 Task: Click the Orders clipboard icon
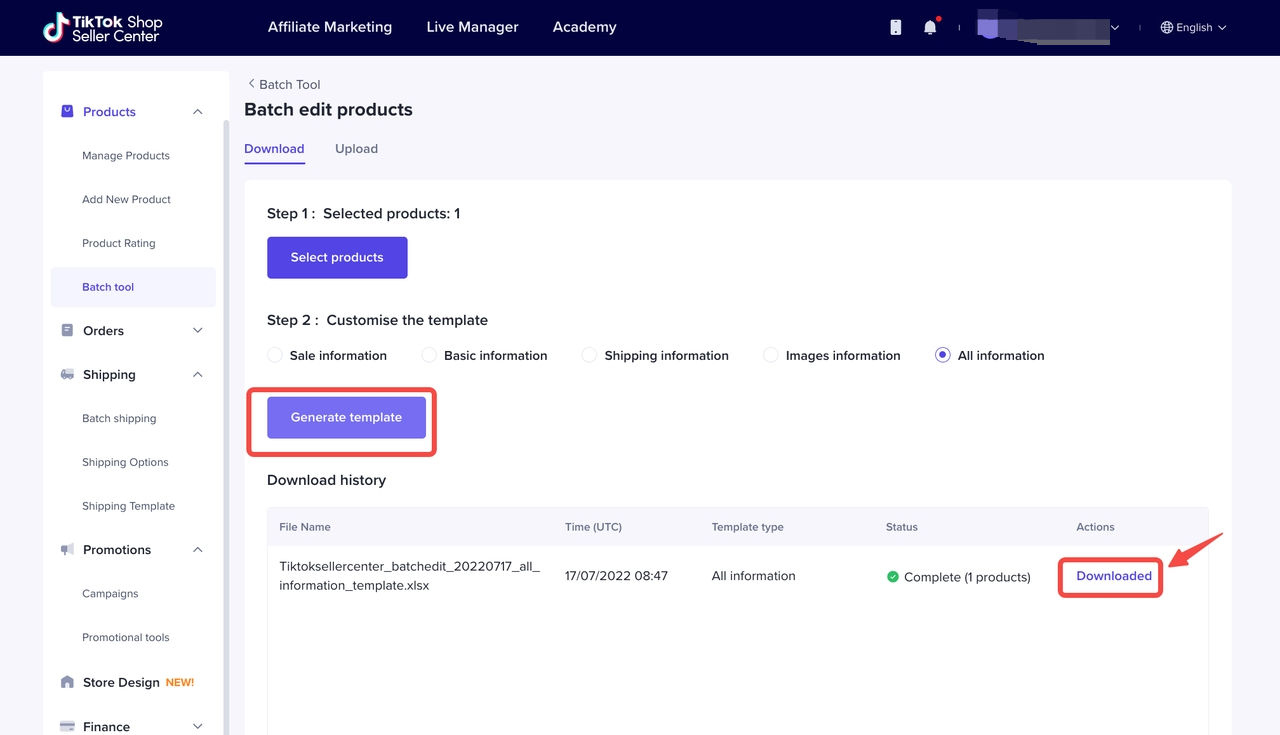(x=67, y=331)
